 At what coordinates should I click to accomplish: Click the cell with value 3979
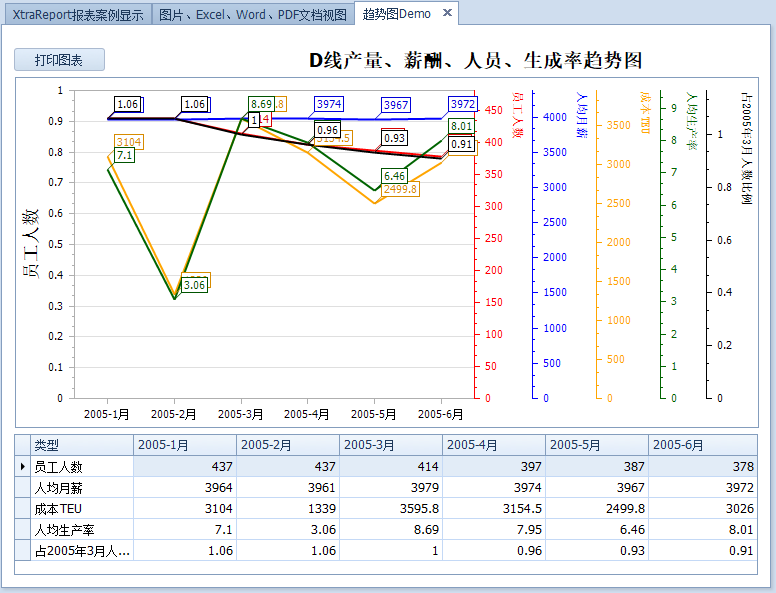coord(391,488)
